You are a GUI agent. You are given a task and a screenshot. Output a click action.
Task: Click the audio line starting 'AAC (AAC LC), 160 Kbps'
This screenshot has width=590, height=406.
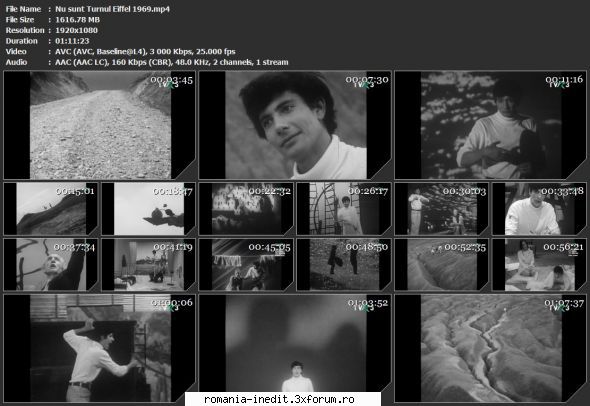pos(172,62)
